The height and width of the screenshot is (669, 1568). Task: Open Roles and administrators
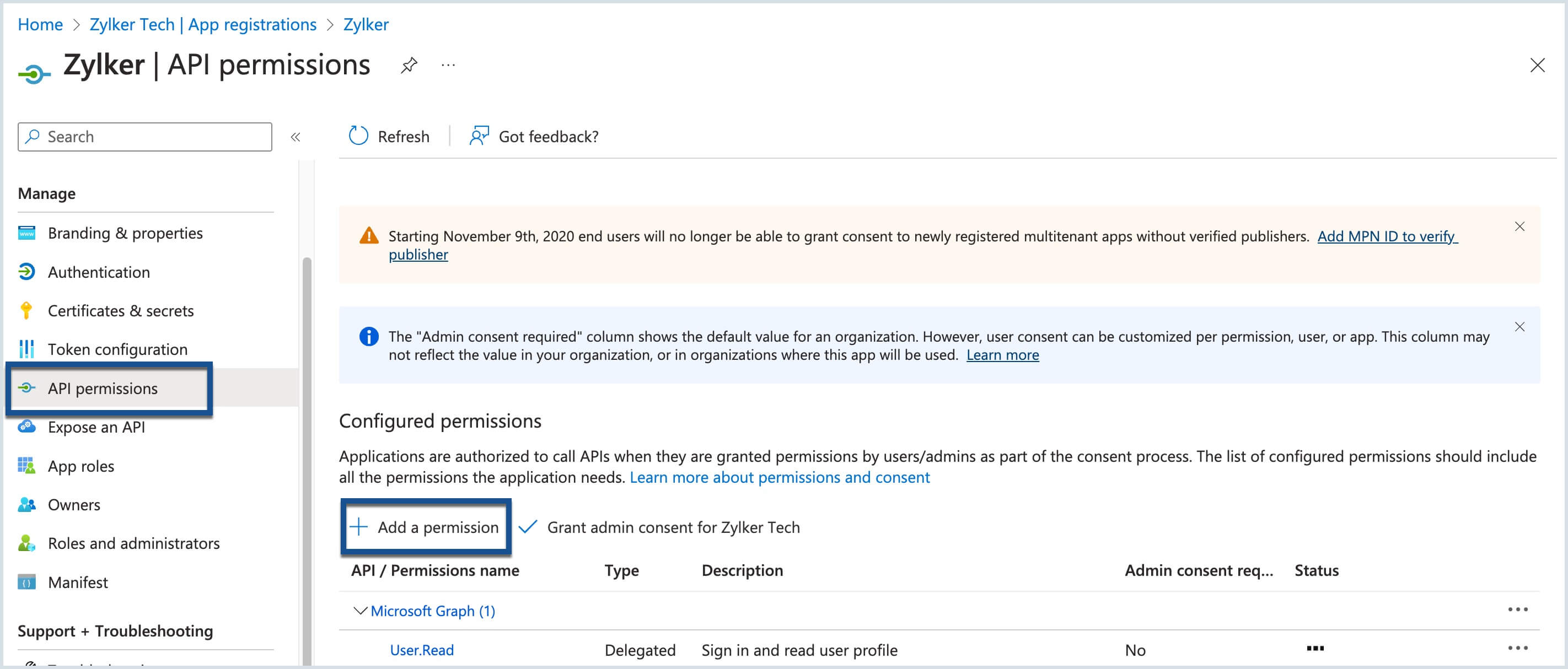tap(134, 543)
